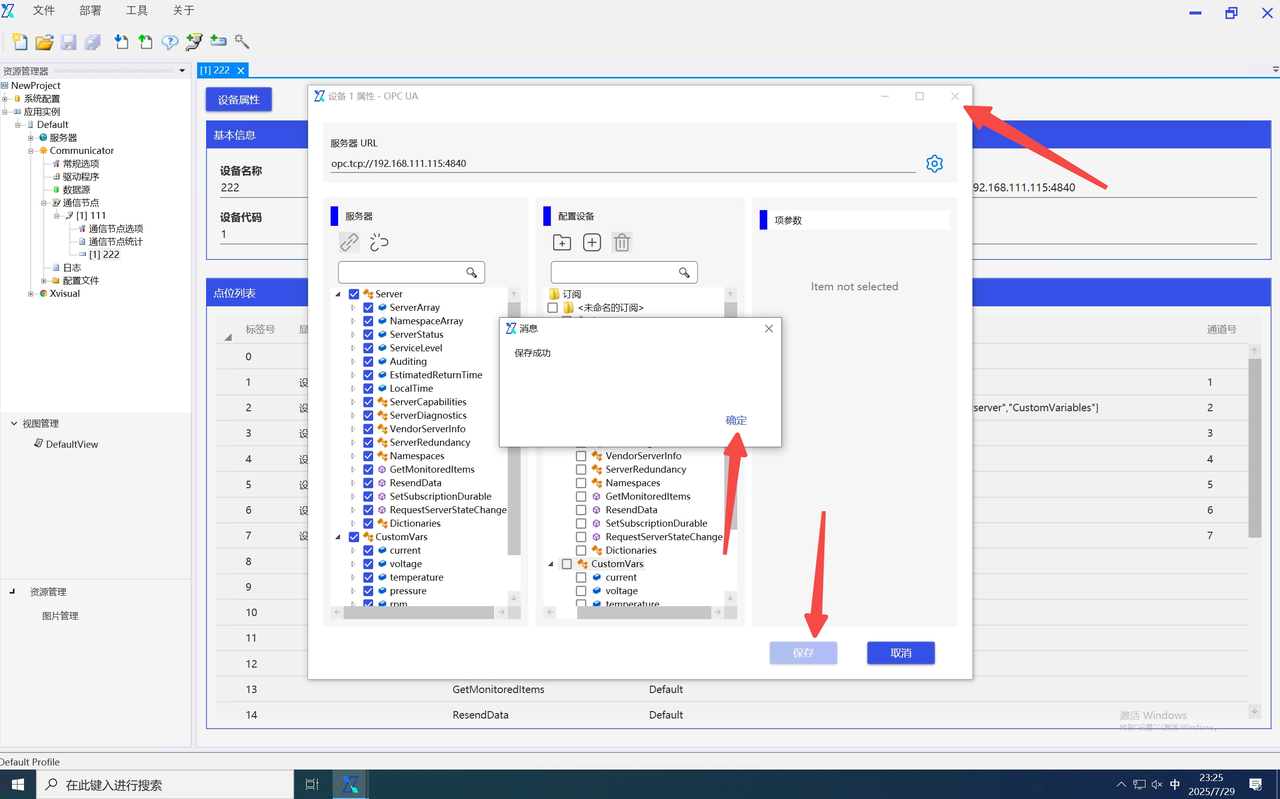
Task: Uncheck the LocalTime checkbox
Action: pos(368,389)
